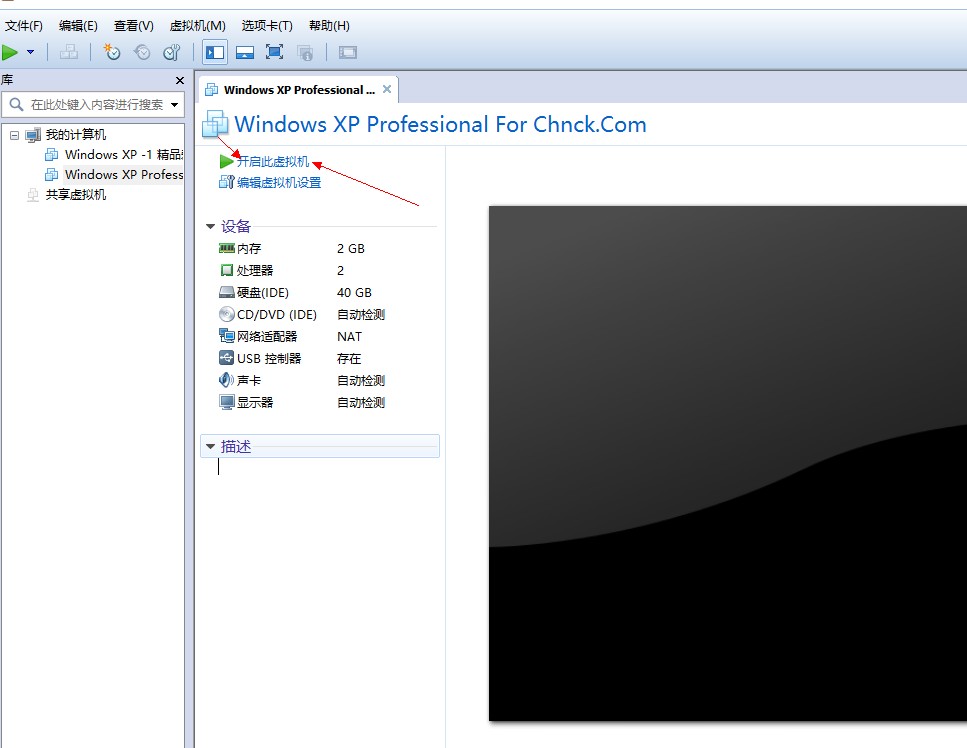Screen dimensions: 967x748
Task: Select 共享虚拟机 in the library
Action: click(x=75, y=195)
